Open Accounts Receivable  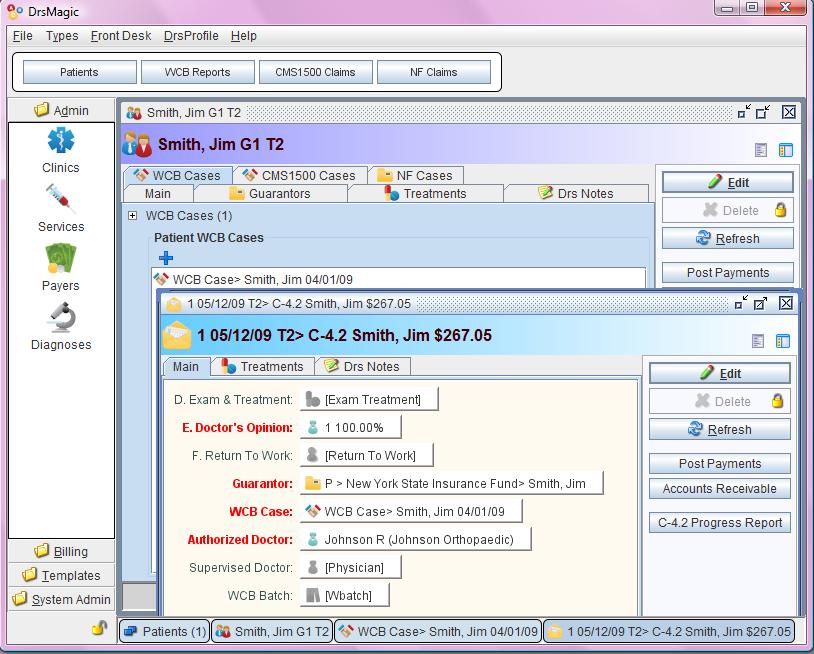coord(720,488)
